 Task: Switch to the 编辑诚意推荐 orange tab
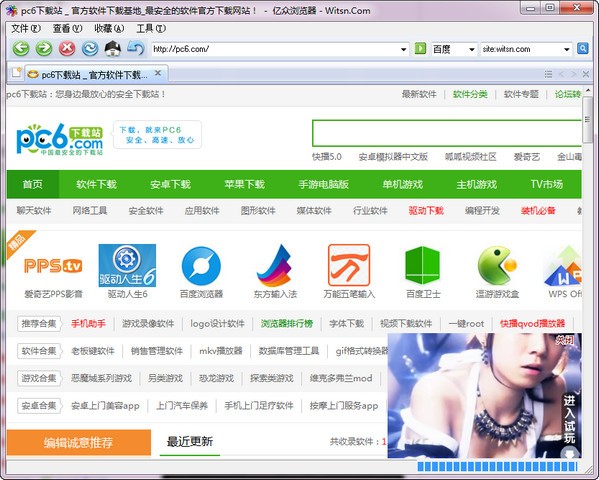[78, 443]
